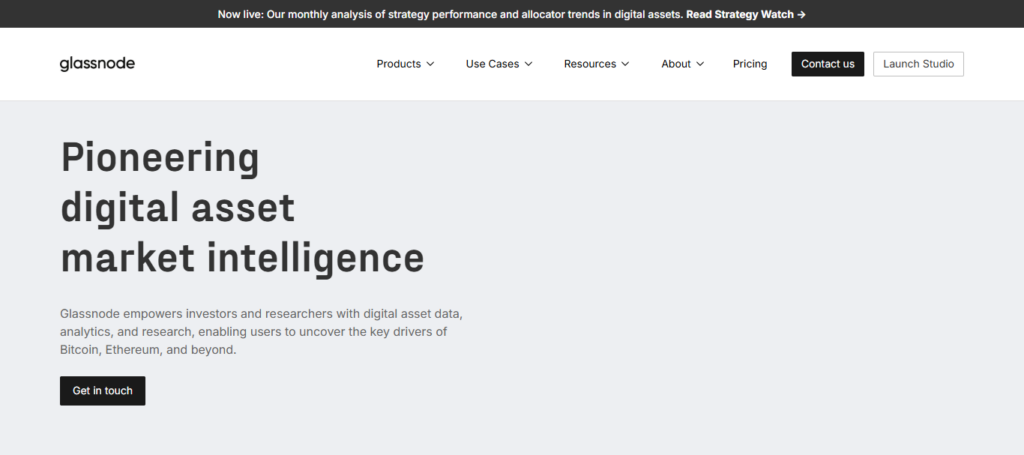Expand the About chevron arrow
Screen dimensions: 1024x455
[700, 64]
